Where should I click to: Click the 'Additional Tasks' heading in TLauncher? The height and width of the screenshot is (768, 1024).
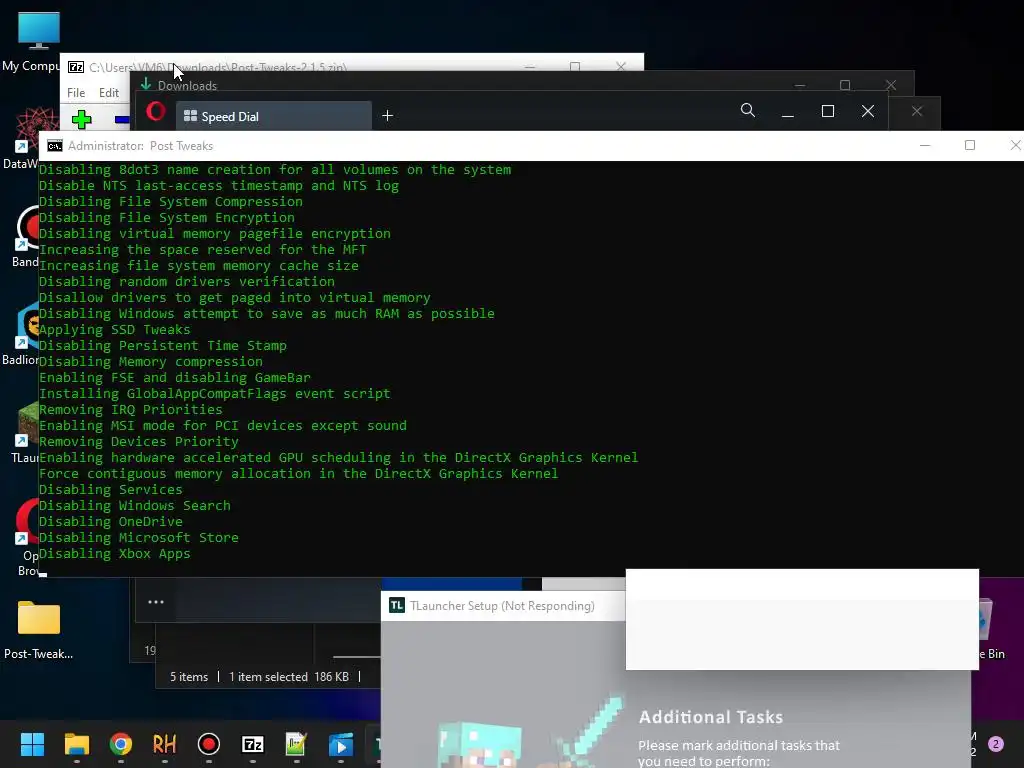tap(711, 717)
